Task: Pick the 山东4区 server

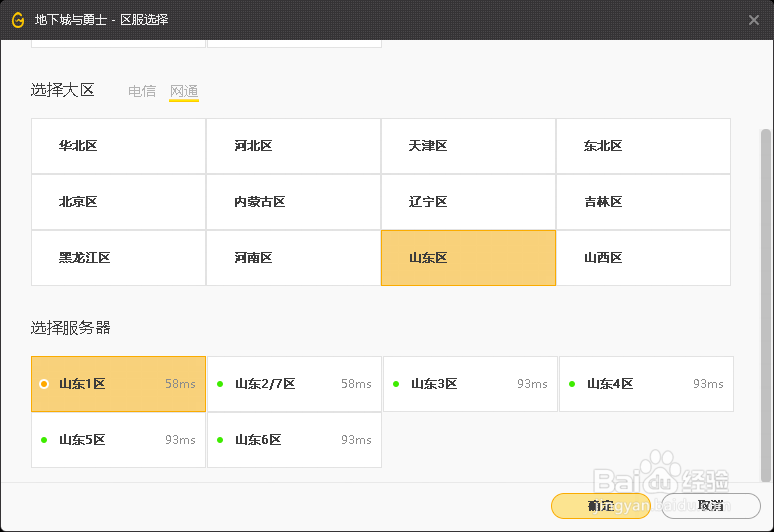Action: point(646,384)
